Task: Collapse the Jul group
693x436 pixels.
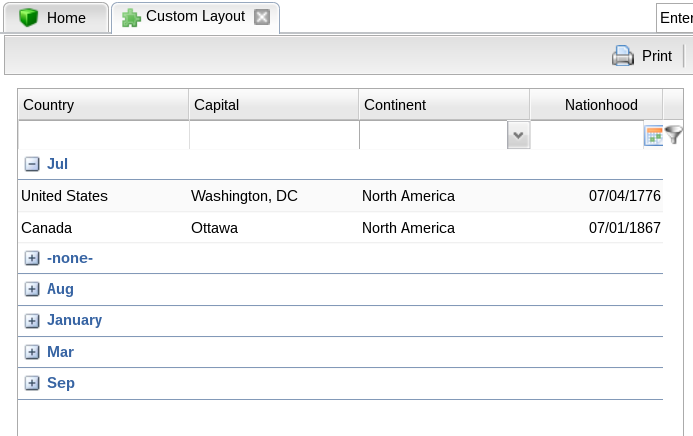Action: pos(32,164)
